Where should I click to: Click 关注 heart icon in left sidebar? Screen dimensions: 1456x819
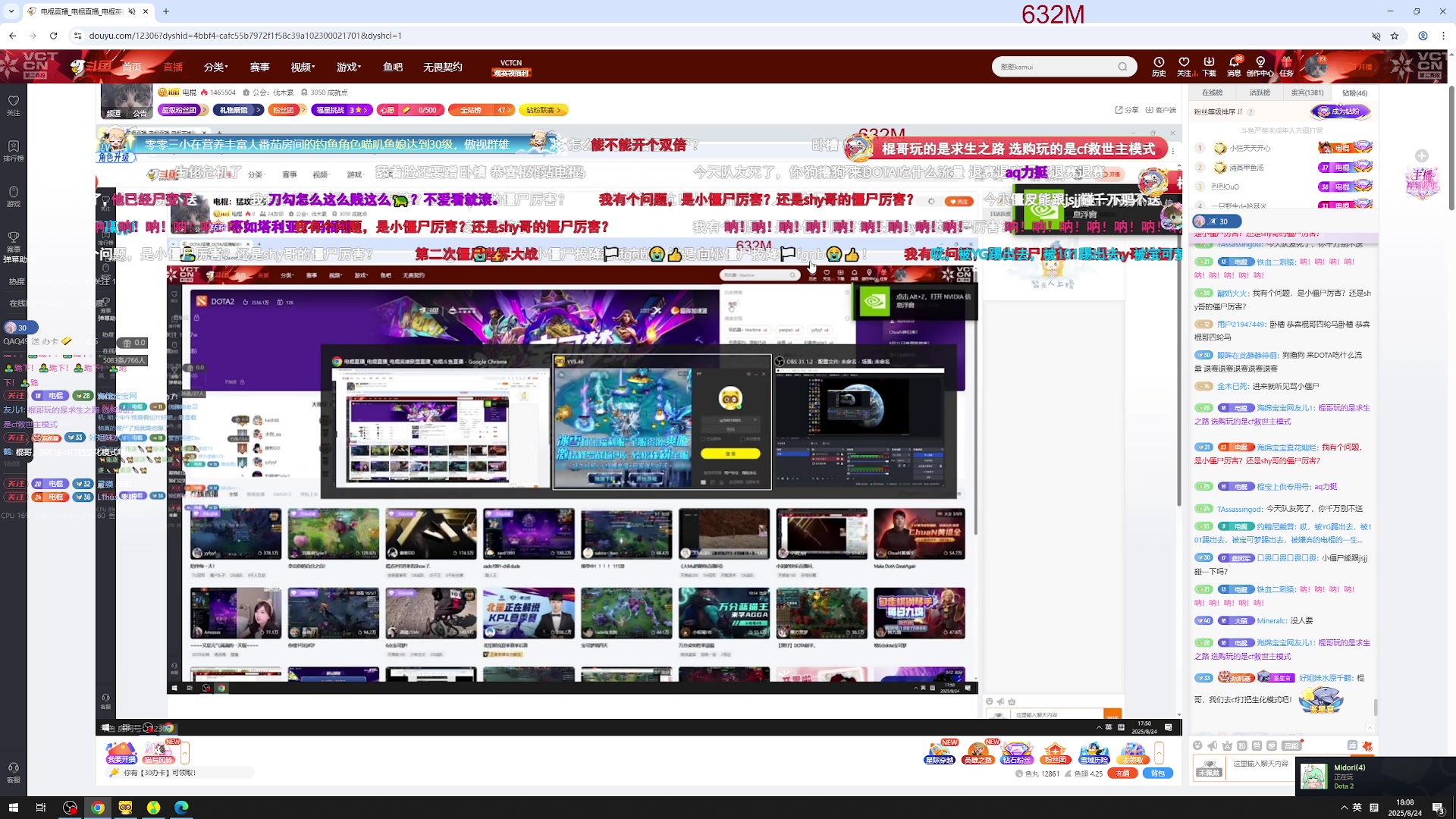point(14,105)
